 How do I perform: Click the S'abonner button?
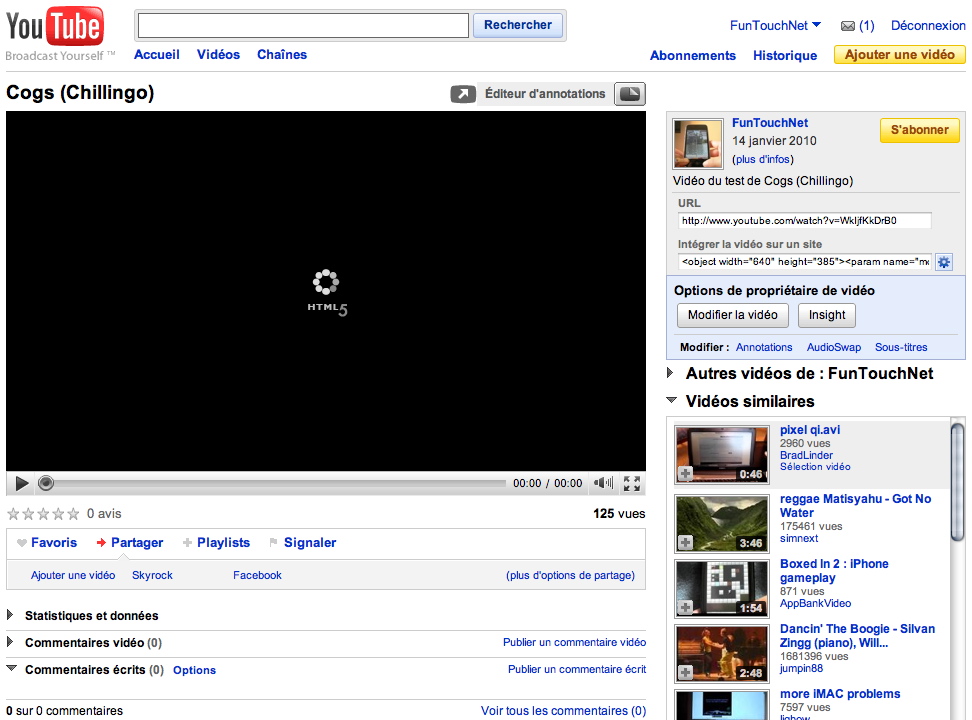pyautogui.click(x=919, y=130)
